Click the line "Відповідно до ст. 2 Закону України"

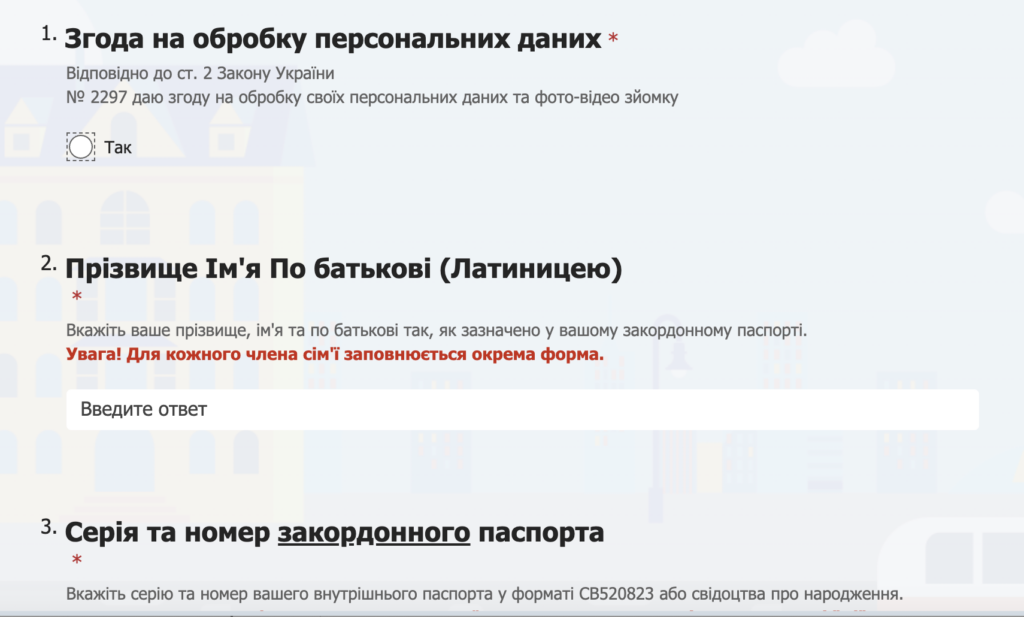[200, 75]
